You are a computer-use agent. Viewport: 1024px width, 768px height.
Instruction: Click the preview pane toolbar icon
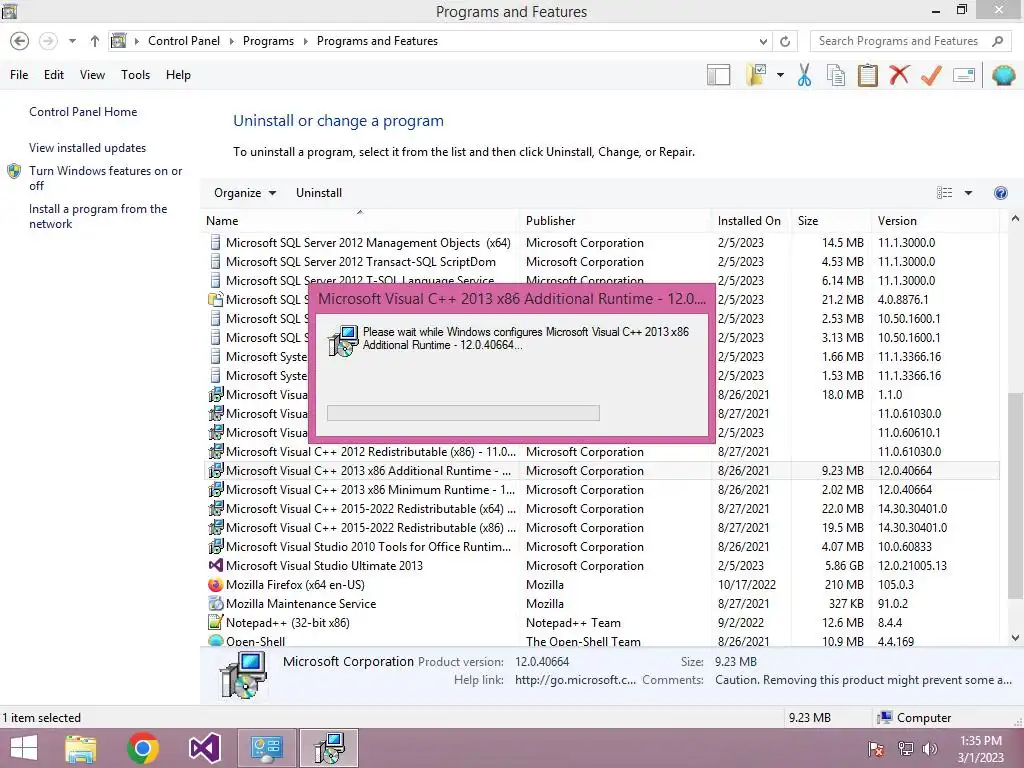pyautogui.click(x=718, y=75)
